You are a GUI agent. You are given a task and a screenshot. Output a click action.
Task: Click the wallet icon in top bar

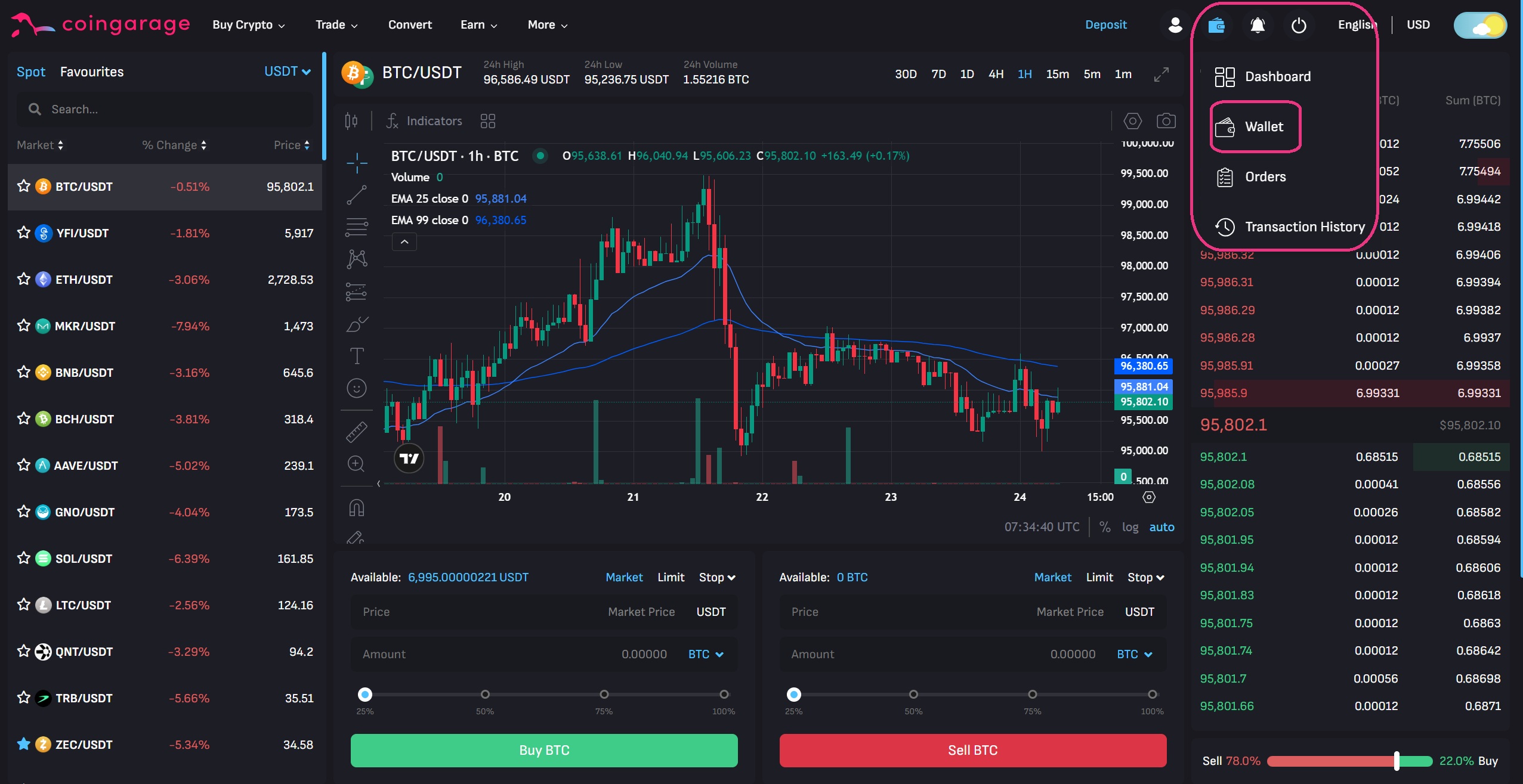(x=1216, y=25)
